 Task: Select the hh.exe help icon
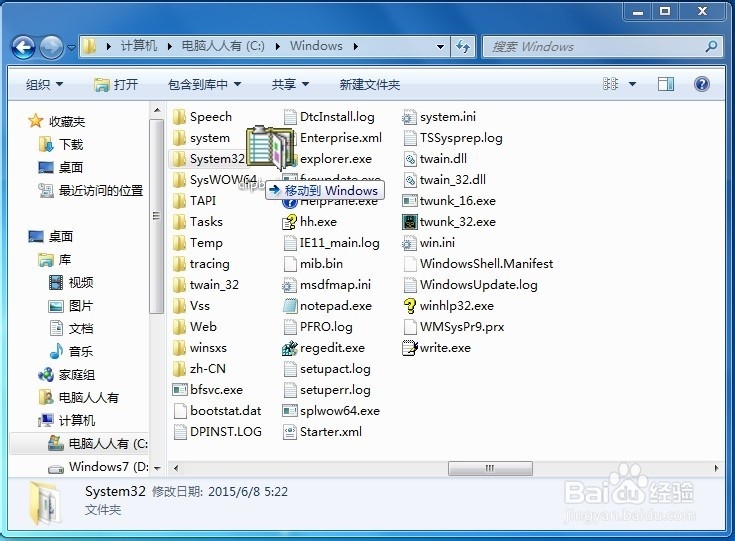pos(290,222)
